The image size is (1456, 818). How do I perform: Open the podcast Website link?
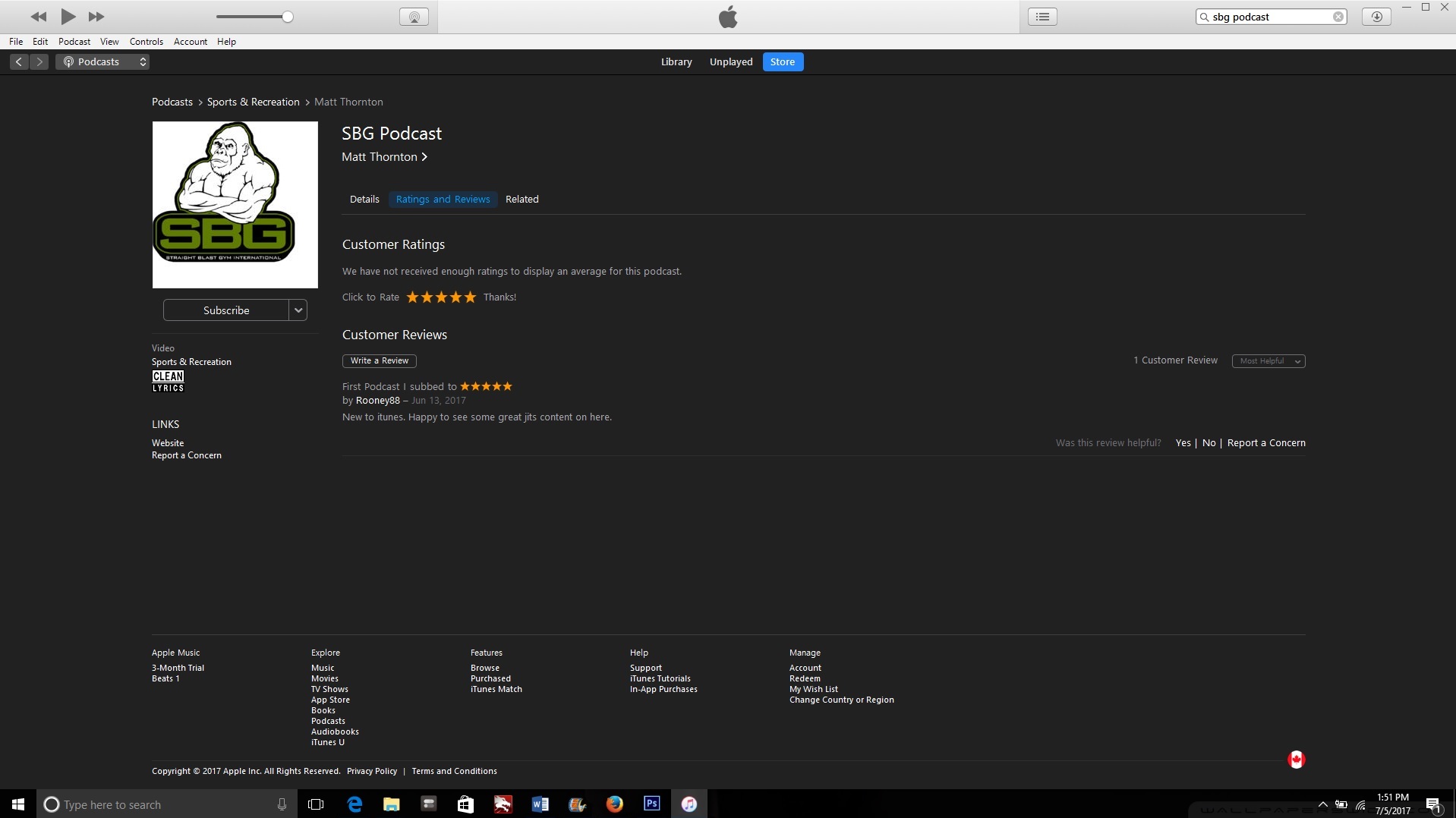(x=168, y=443)
